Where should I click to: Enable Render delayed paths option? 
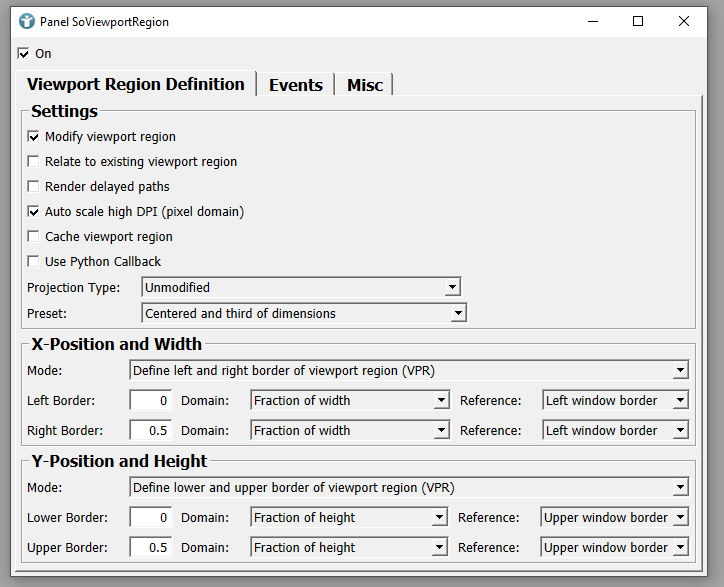coord(34,187)
